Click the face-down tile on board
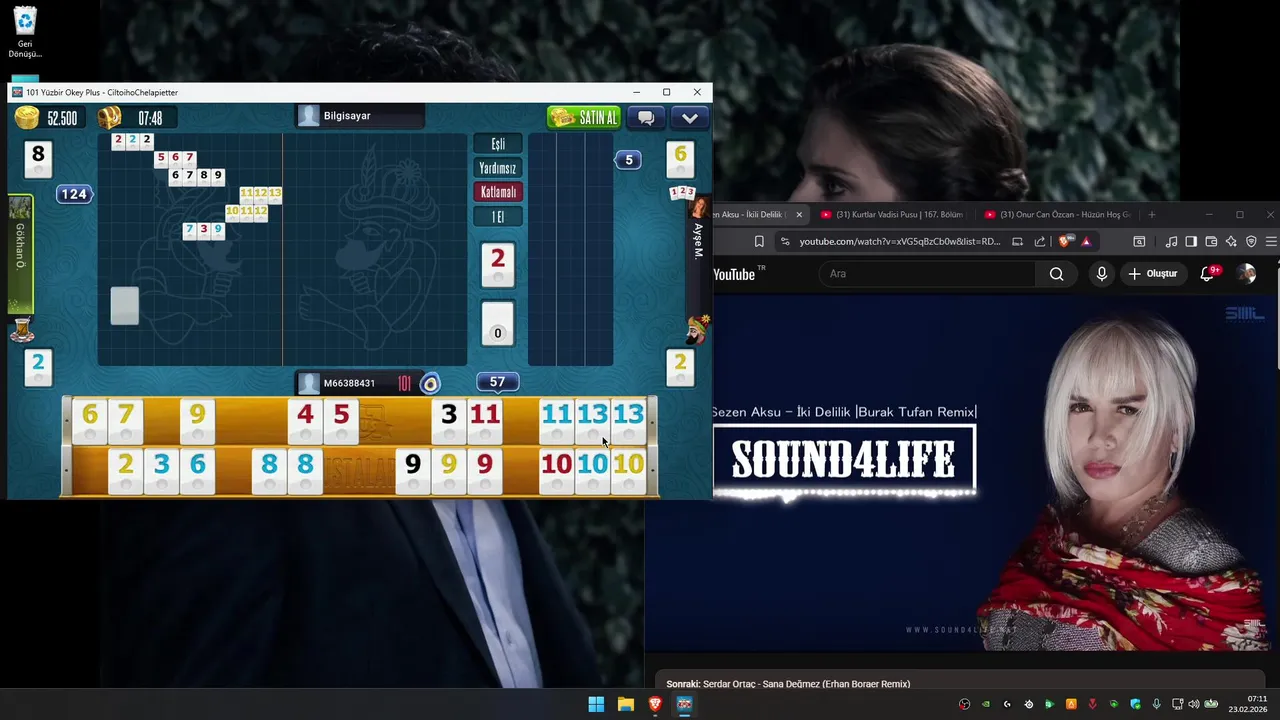The height and width of the screenshot is (720, 1280). coord(125,306)
